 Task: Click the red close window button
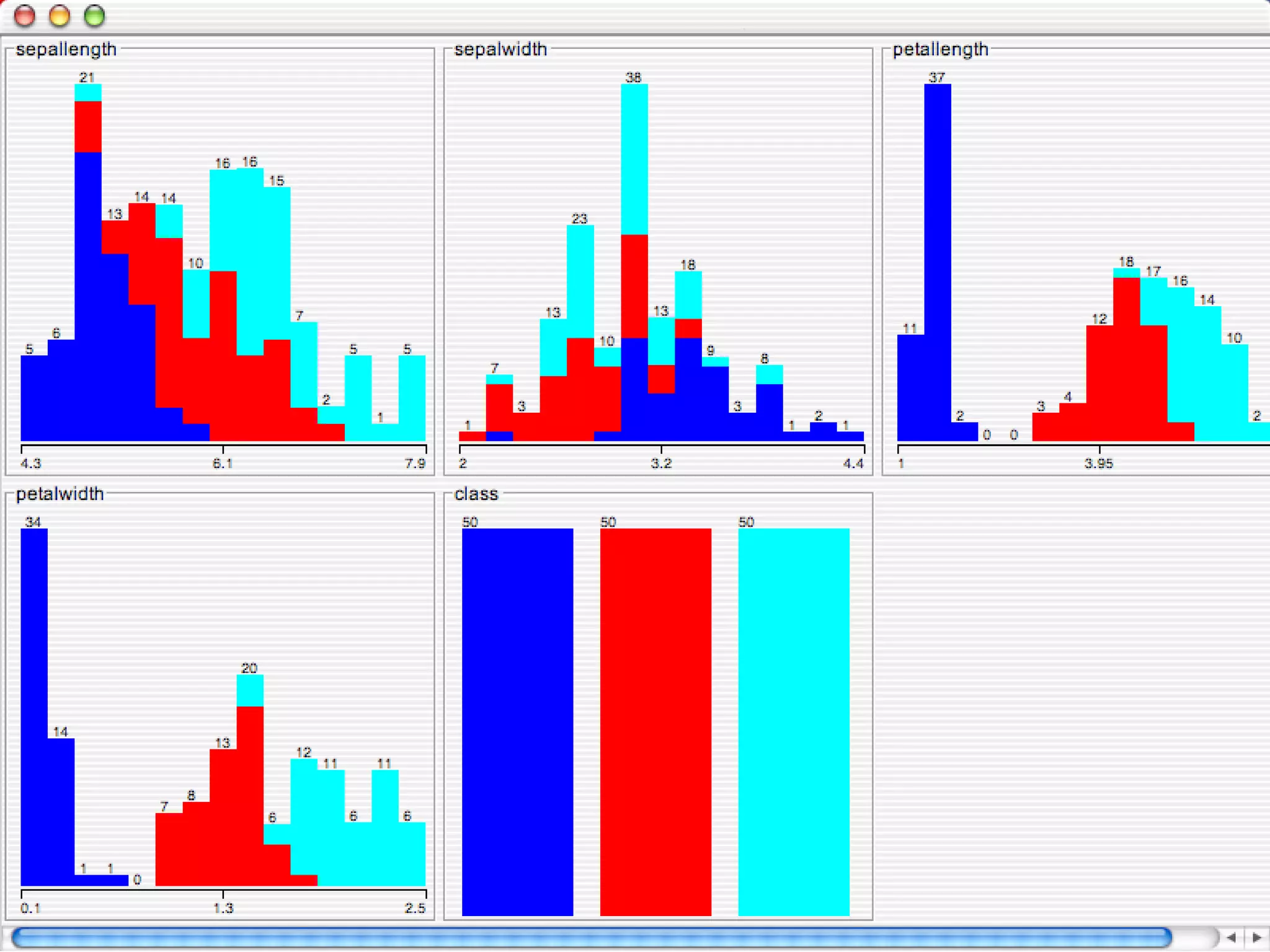[25, 16]
